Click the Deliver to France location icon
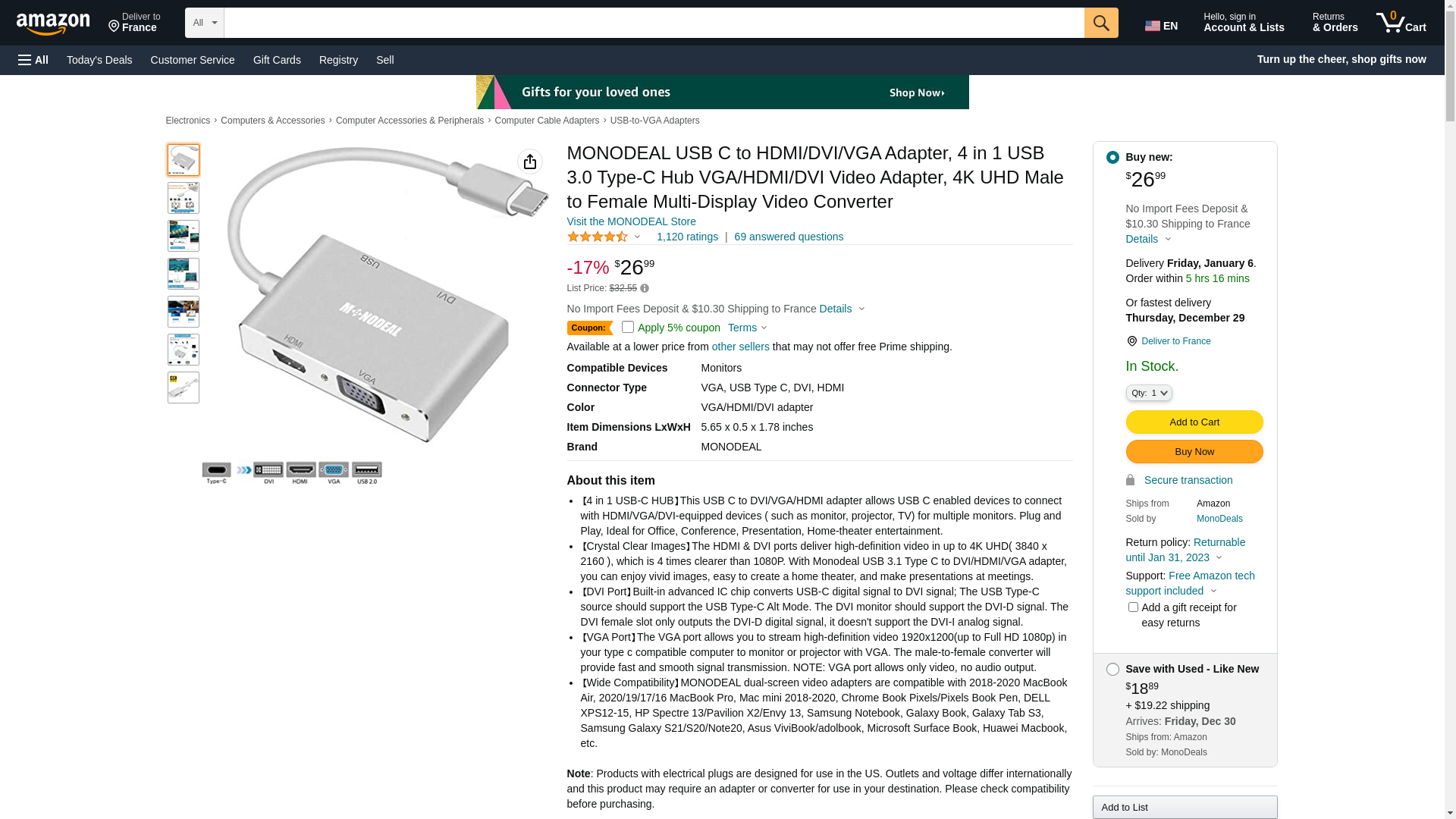1456x819 pixels. pyautogui.click(x=1131, y=341)
